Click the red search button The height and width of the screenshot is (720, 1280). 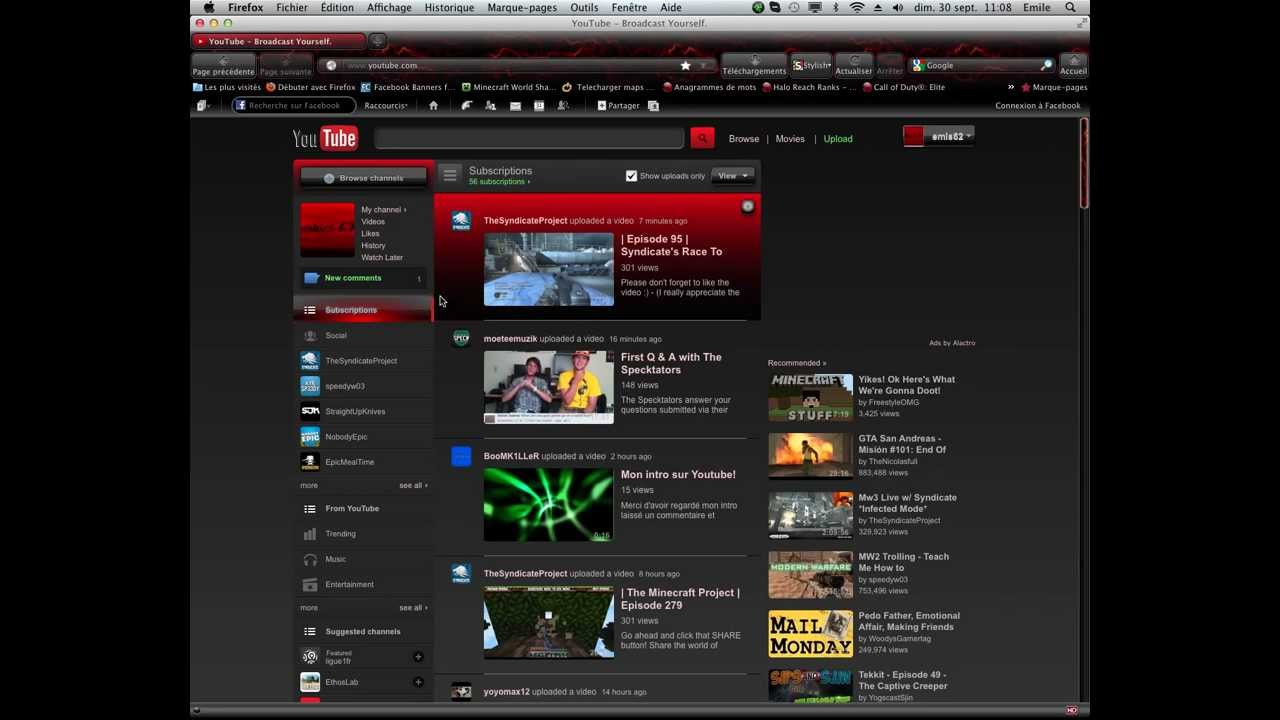(702, 138)
